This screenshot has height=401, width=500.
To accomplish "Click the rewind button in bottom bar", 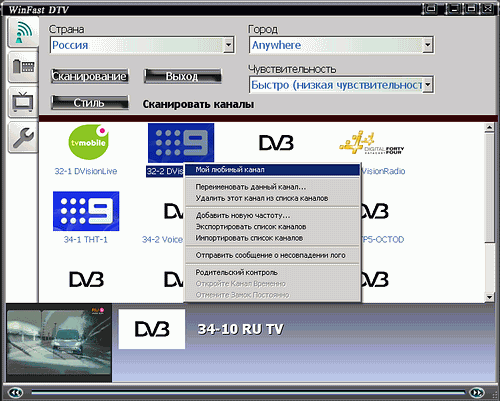I will click(x=15, y=392).
